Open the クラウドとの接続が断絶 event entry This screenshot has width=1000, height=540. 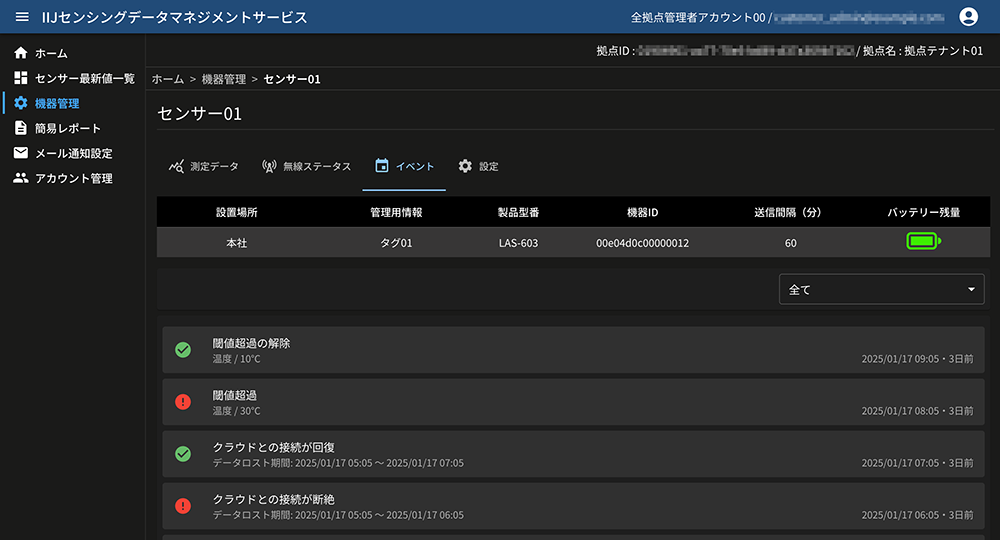tap(572, 506)
